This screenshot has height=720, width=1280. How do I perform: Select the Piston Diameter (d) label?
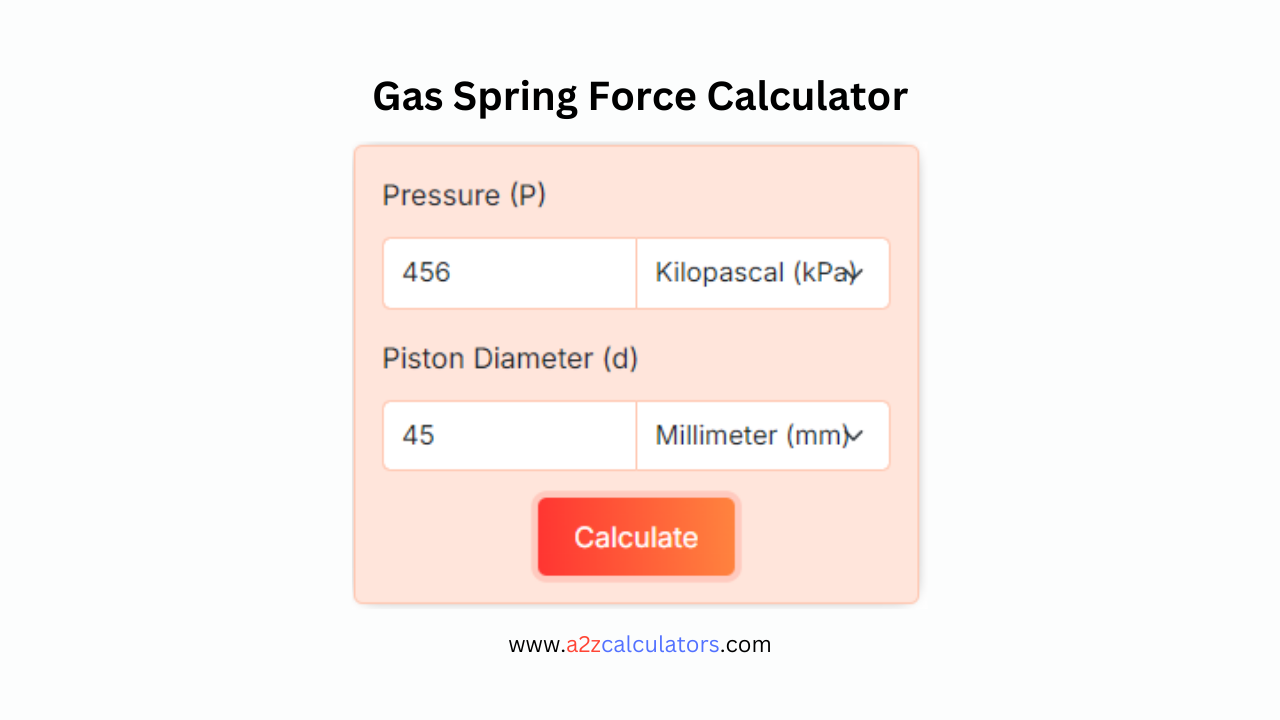tap(510, 358)
